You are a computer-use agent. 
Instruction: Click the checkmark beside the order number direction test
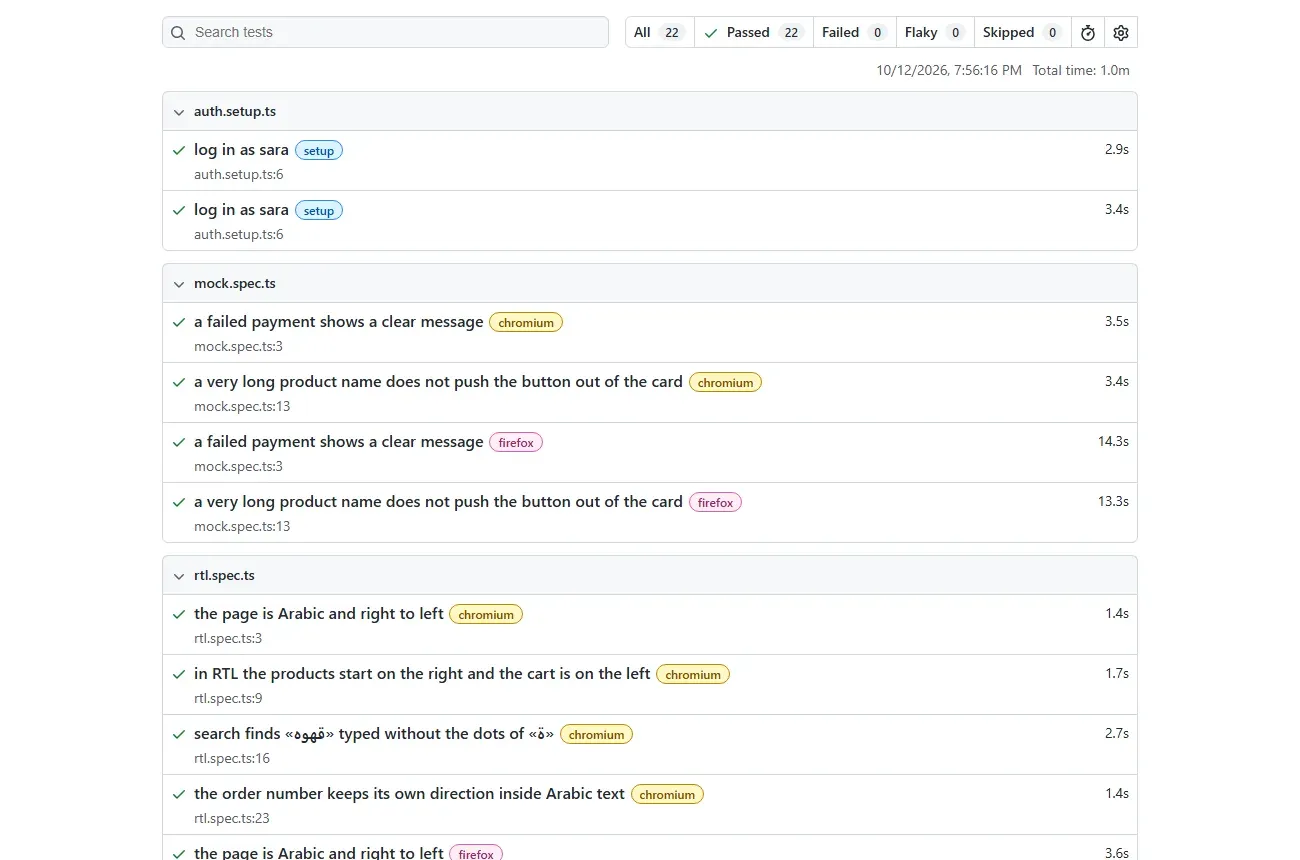point(179,794)
